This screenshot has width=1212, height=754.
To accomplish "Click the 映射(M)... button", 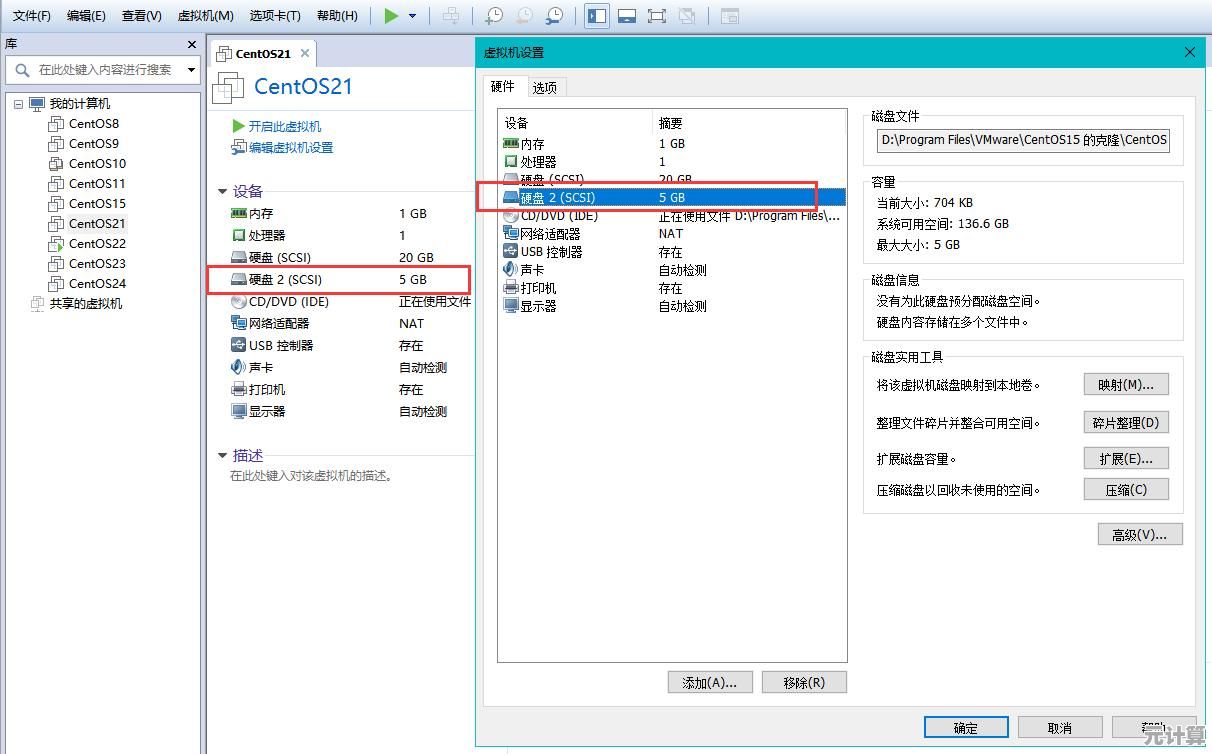I will [x=1126, y=385].
